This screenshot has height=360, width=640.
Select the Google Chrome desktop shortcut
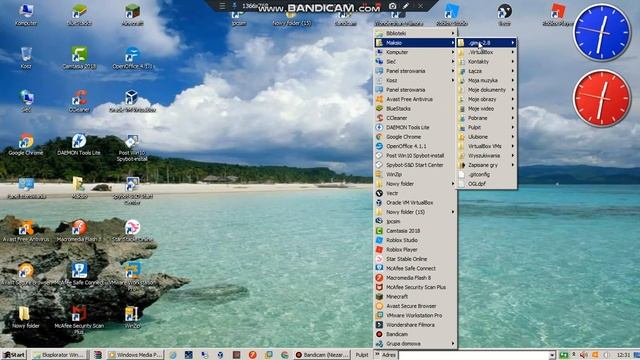click(x=26, y=144)
